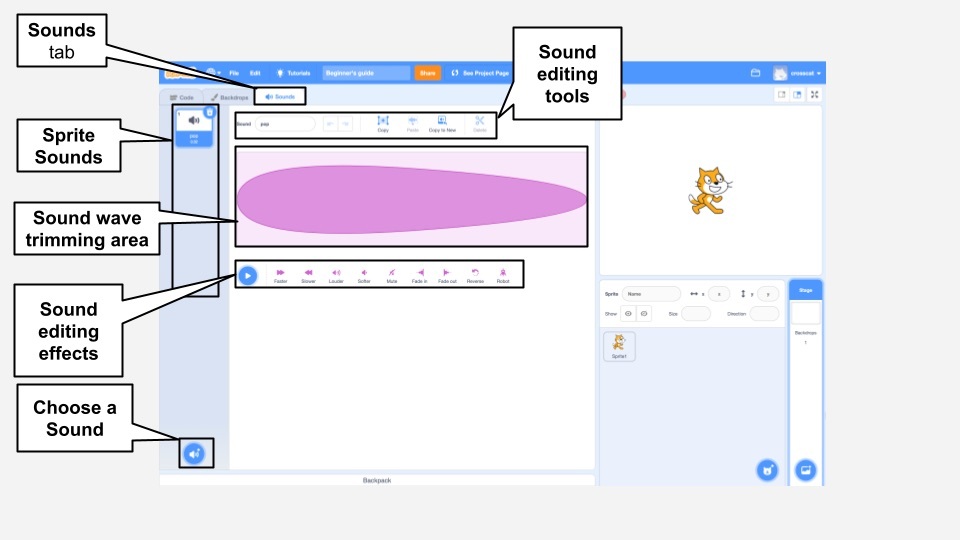
Task: Click the sprite Name field
Action: click(651, 294)
